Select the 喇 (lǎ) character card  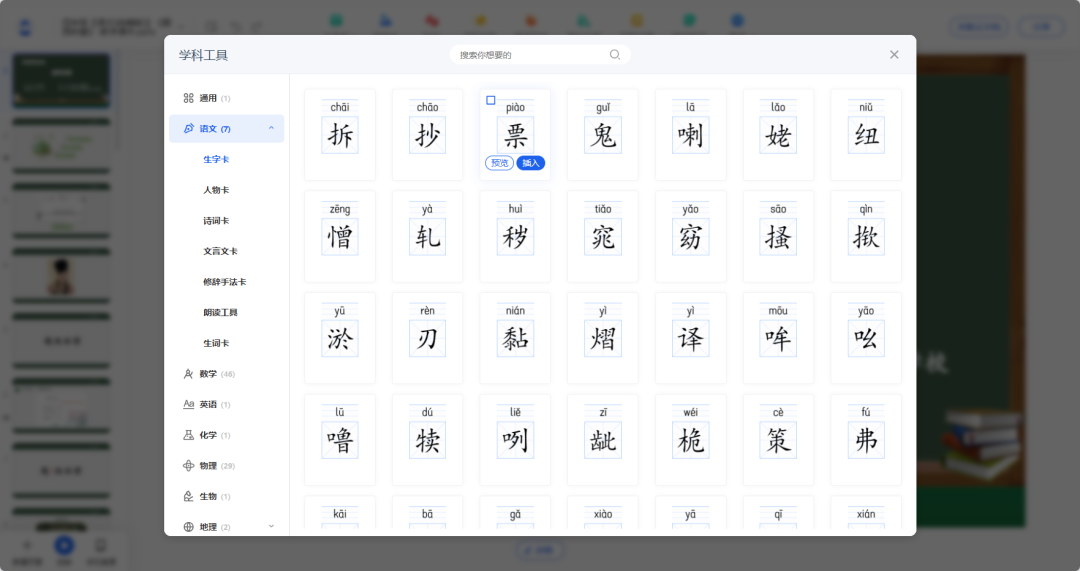690,135
